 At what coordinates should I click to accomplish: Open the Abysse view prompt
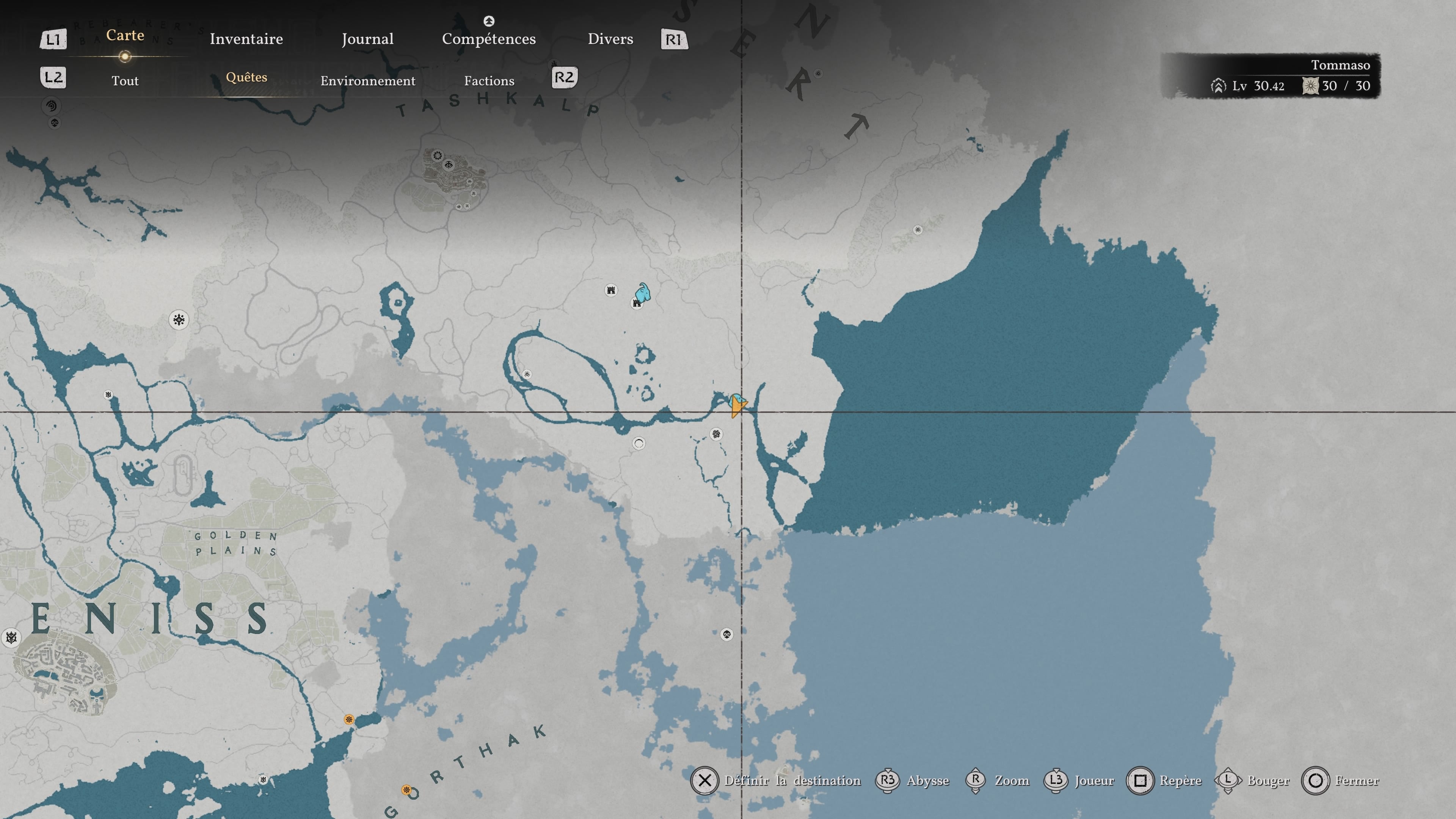[x=912, y=781]
